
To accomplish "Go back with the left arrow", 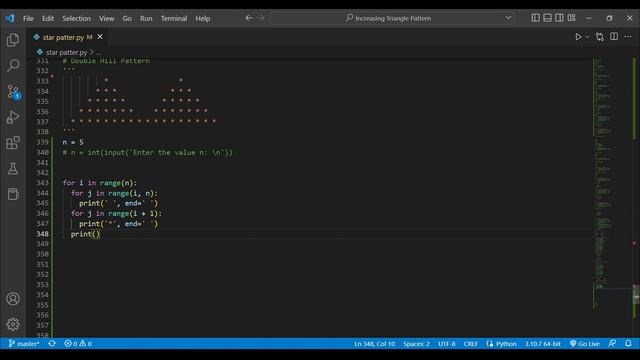I will coord(249,18).
